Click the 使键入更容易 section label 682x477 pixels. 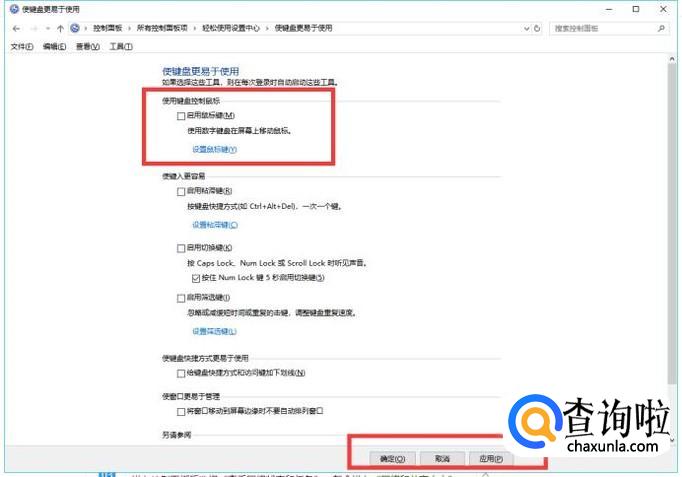coord(183,176)
